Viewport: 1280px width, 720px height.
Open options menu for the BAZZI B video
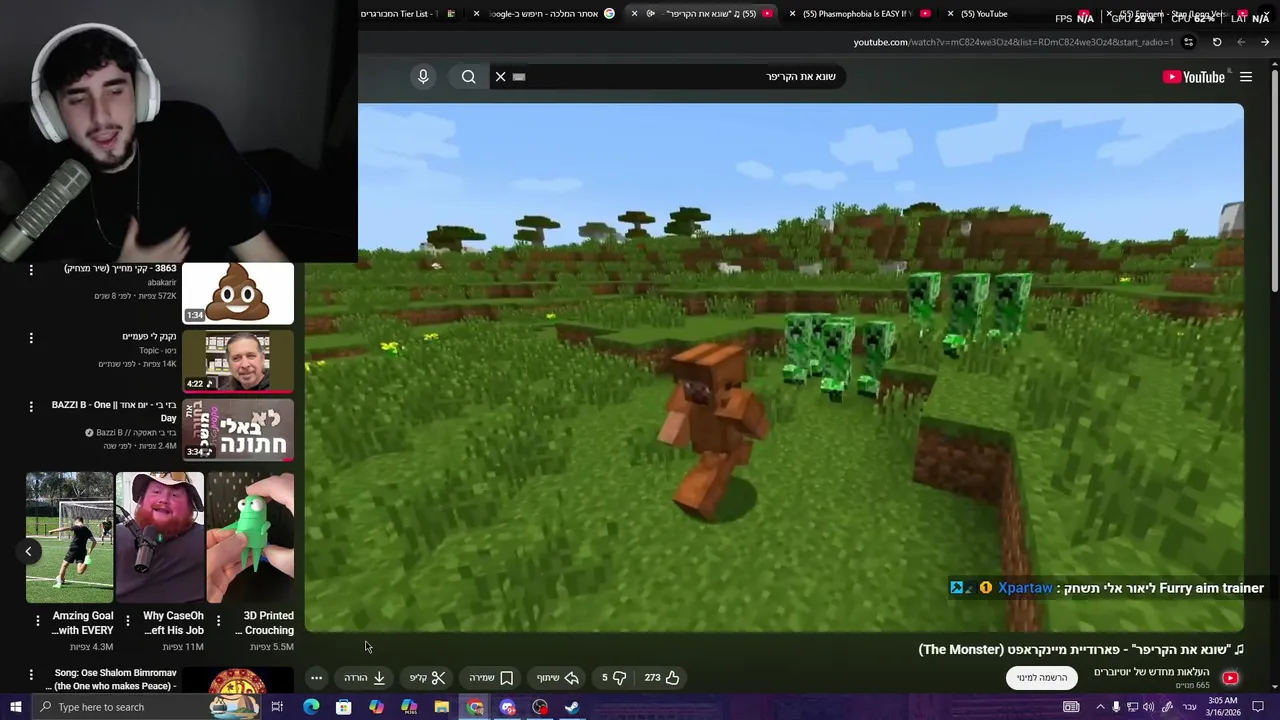(31, 407)
